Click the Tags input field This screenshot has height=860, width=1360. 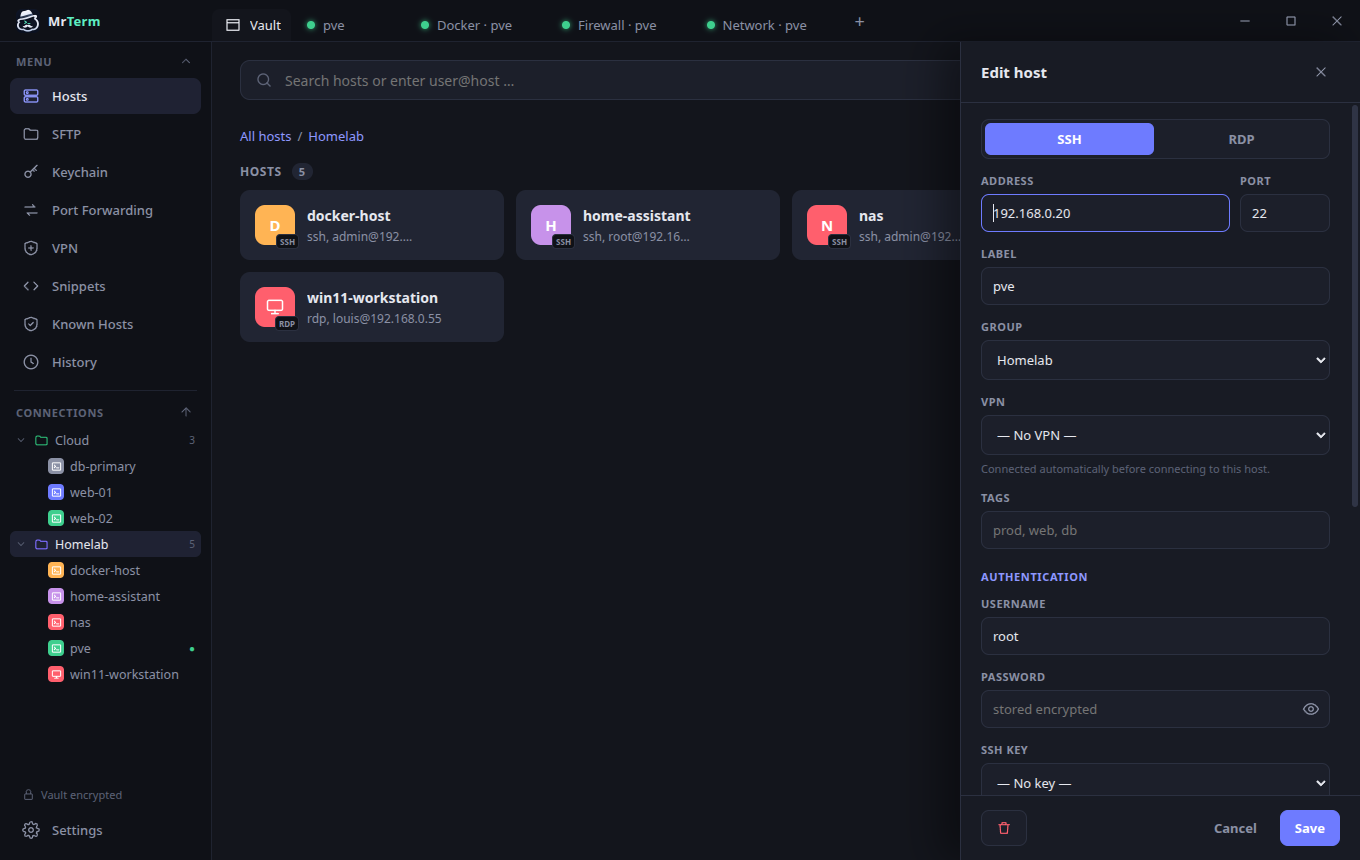pyautogui.click(x=1155, y=530)
